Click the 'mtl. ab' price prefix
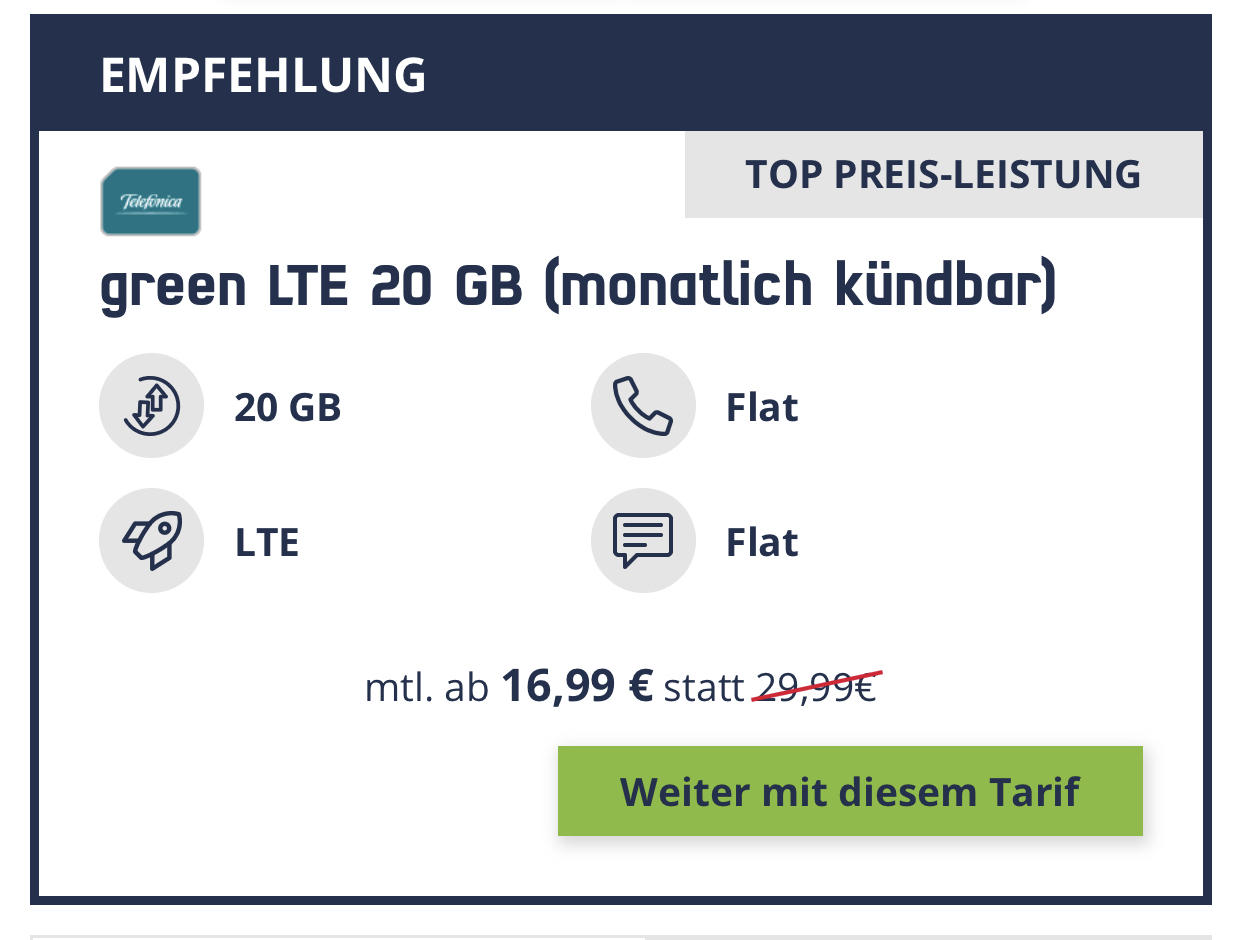1242x940 pixels. 427,688
